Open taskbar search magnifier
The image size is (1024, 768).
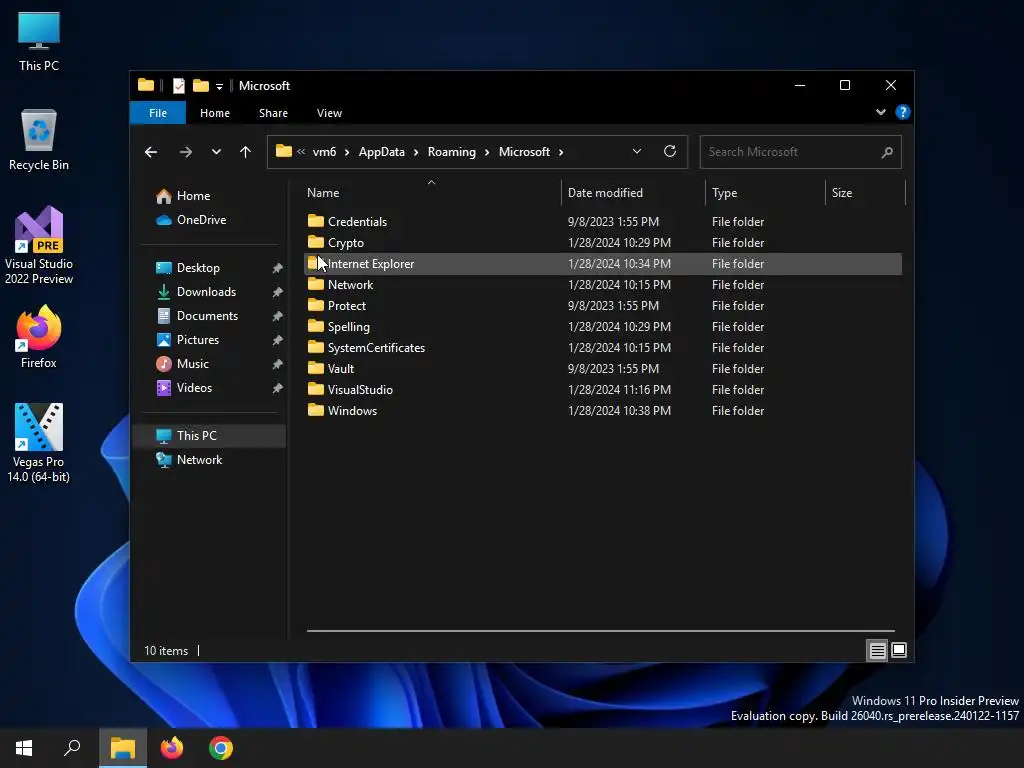[72, 748]
